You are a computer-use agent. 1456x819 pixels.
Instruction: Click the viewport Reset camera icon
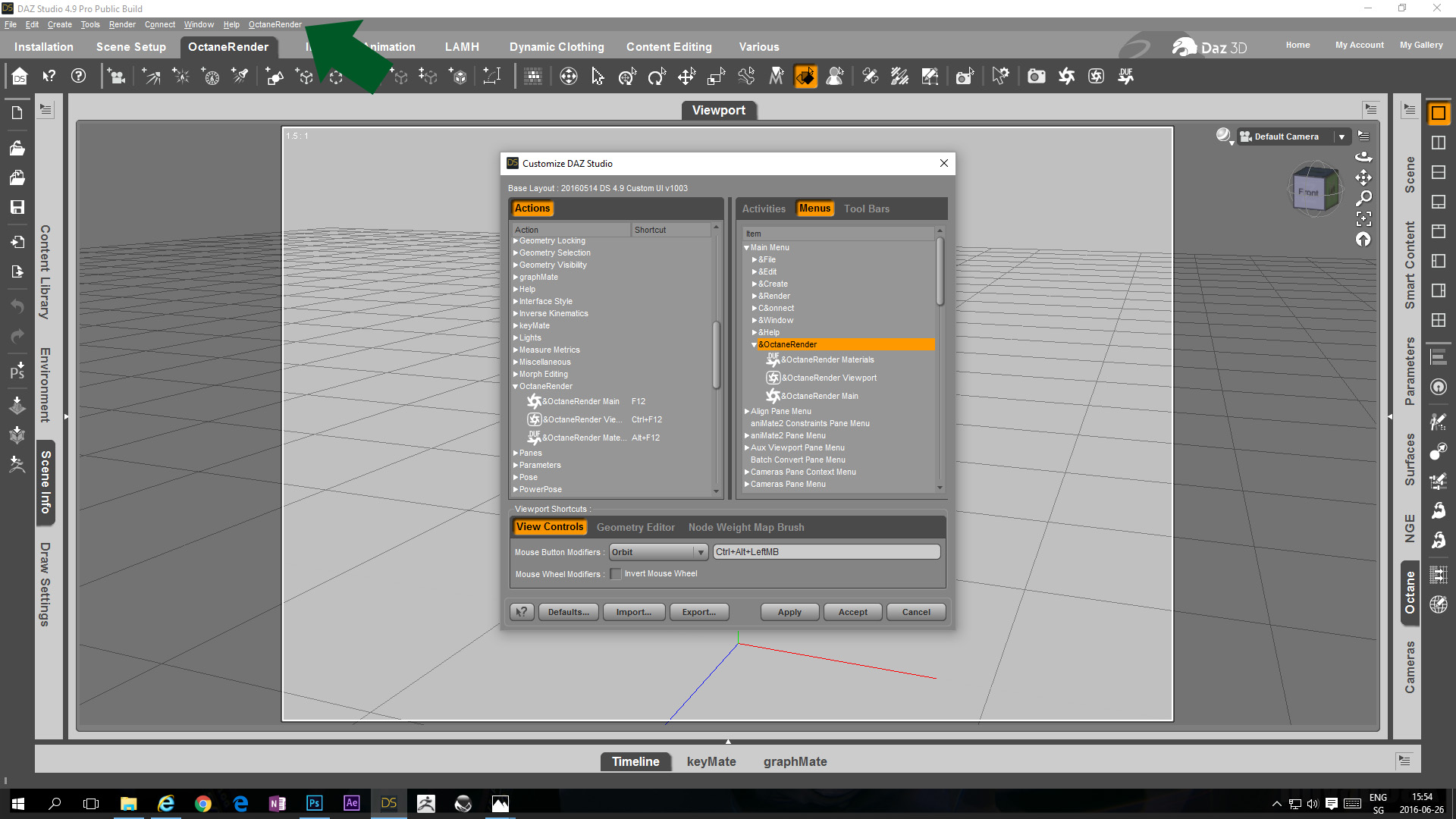[x=1363, y=240]
